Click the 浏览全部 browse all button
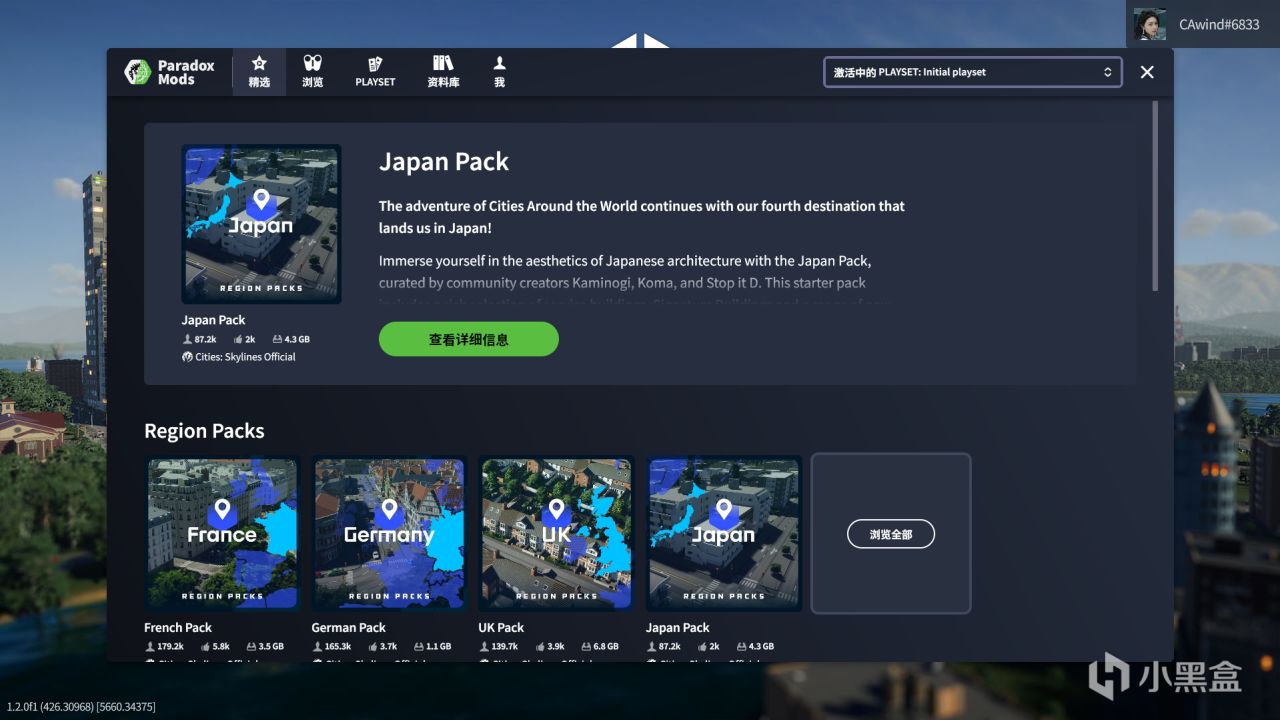The height and width of the screenshot is (720, 1280). coord(891,534)
